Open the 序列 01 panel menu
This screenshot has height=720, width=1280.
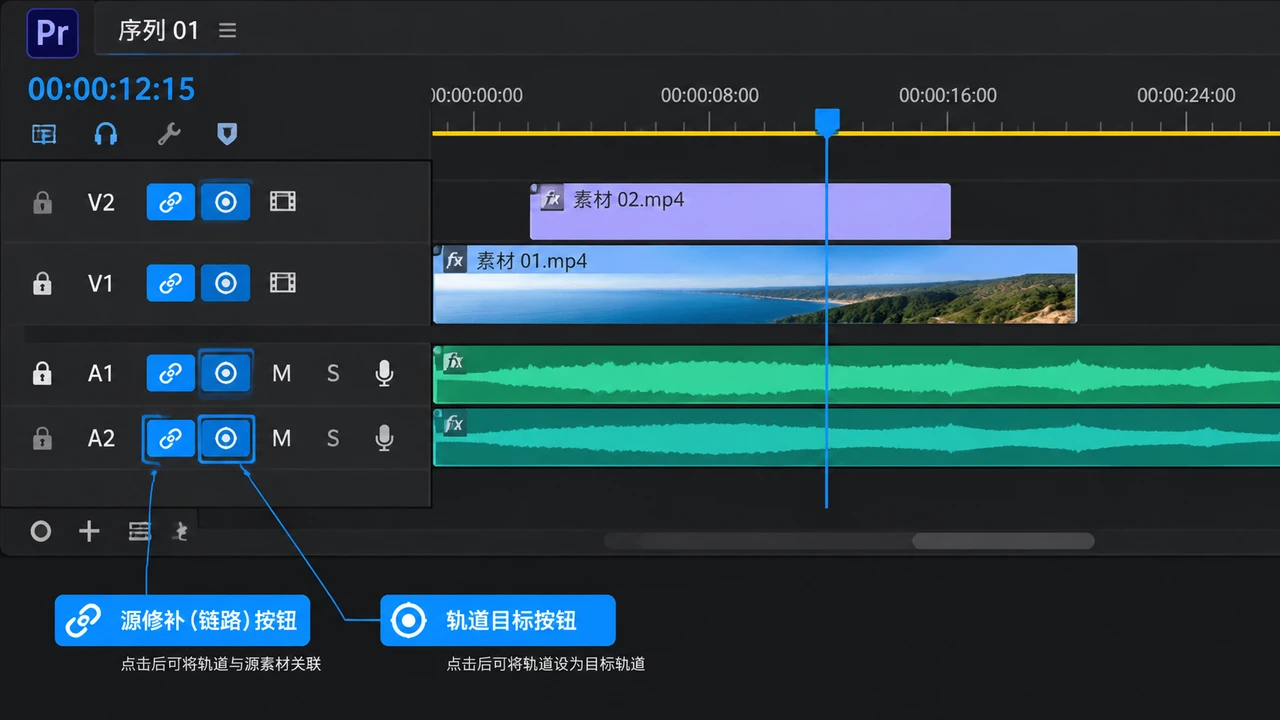[x=228, y=30]
